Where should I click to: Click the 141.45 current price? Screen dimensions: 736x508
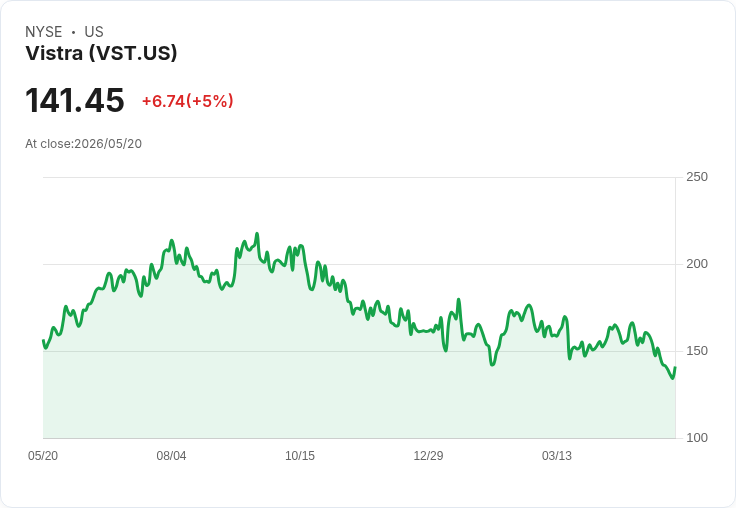click(x=75, y=100)
